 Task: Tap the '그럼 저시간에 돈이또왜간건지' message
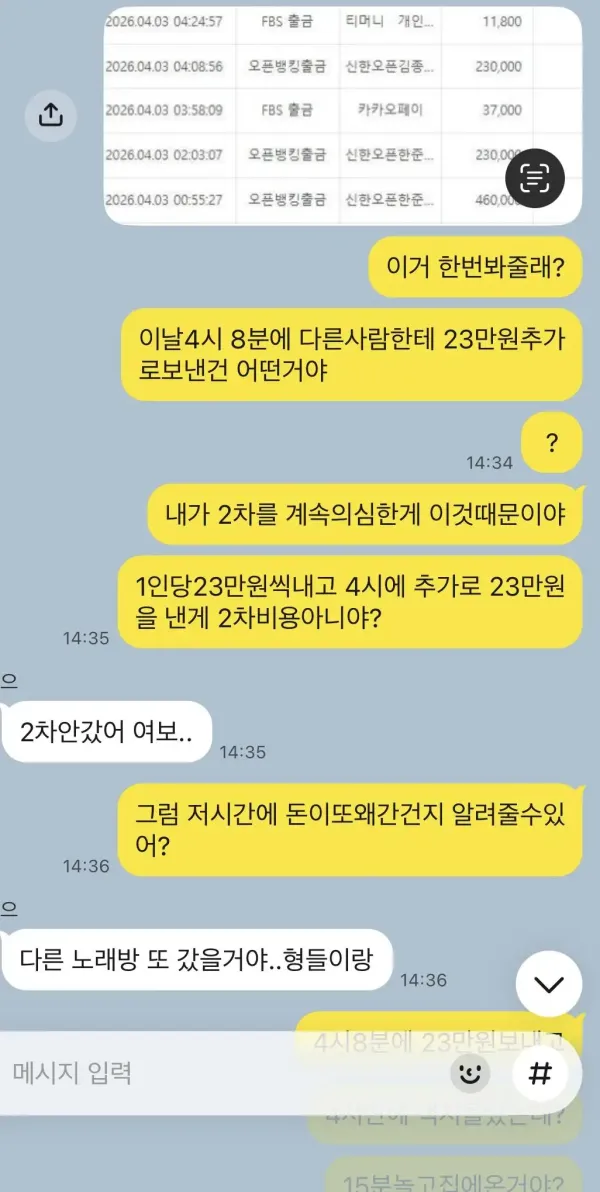(352, 829)
